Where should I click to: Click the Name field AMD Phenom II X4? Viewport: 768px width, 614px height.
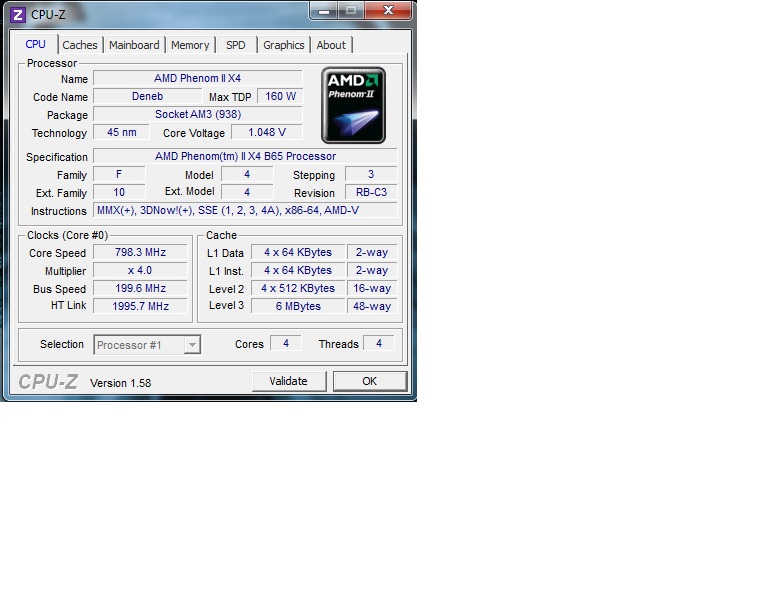click(198, 78)
